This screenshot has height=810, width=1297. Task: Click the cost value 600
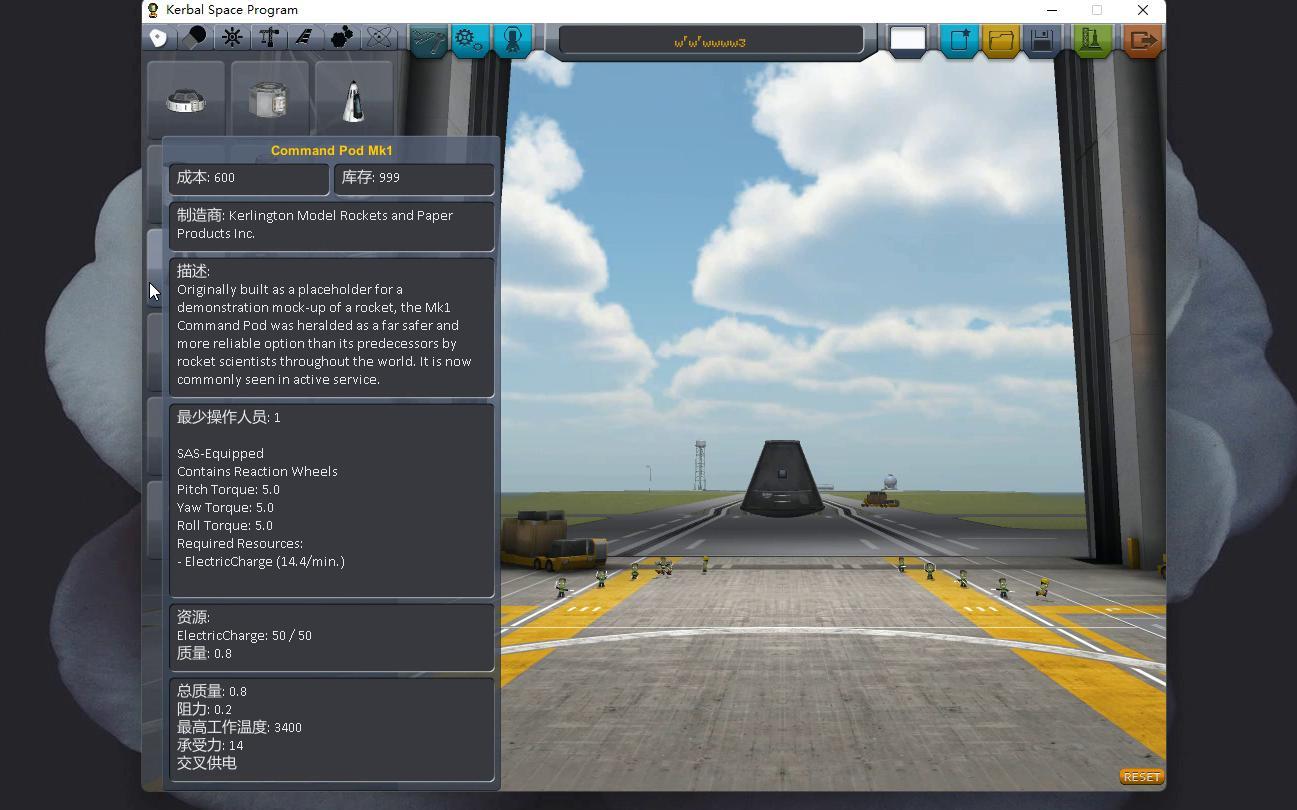click(x=224, y=177)
